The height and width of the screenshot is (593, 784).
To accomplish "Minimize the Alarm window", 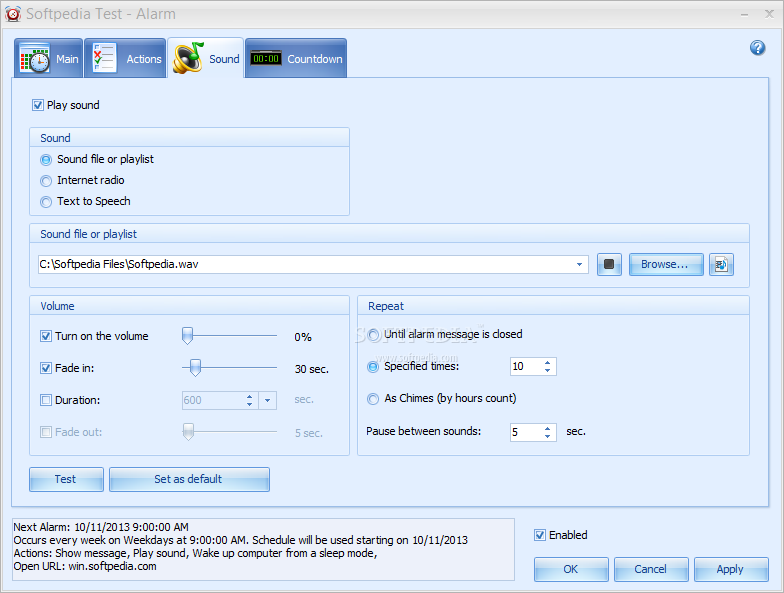I will (x=744, y=14).
